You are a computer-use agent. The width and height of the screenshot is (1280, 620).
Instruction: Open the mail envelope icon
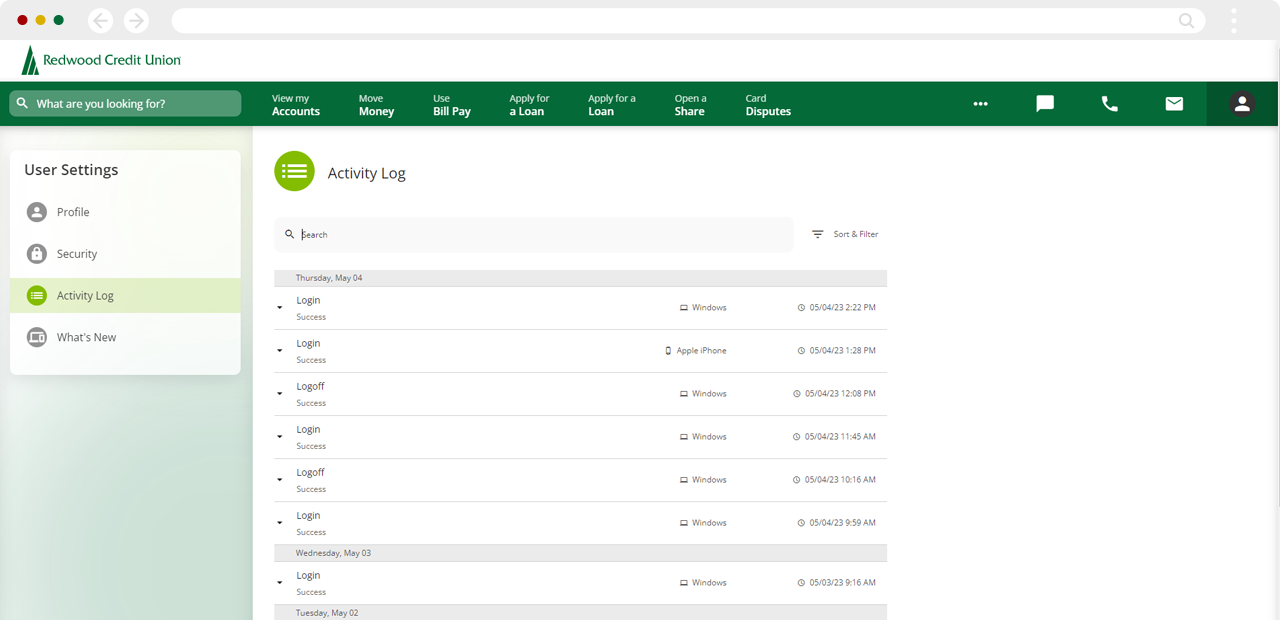(1174, 104)
